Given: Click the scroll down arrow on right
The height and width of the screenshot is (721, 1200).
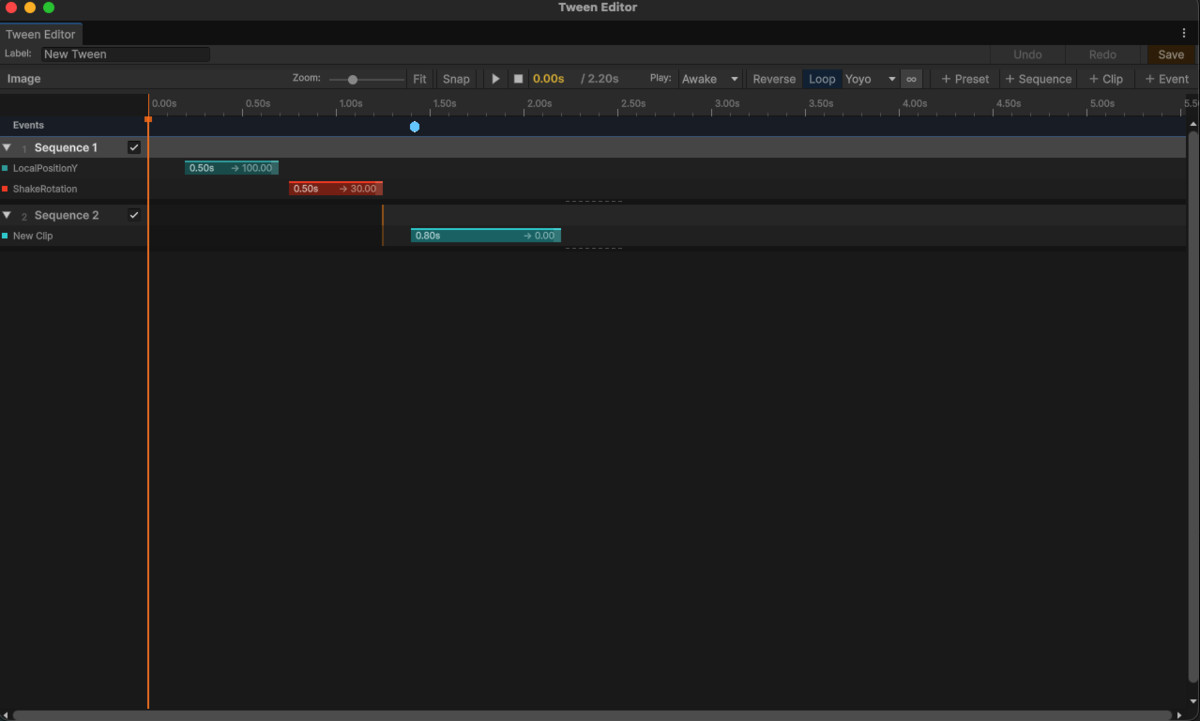Looking at the screenshot, I should (x=1193, y=702).
